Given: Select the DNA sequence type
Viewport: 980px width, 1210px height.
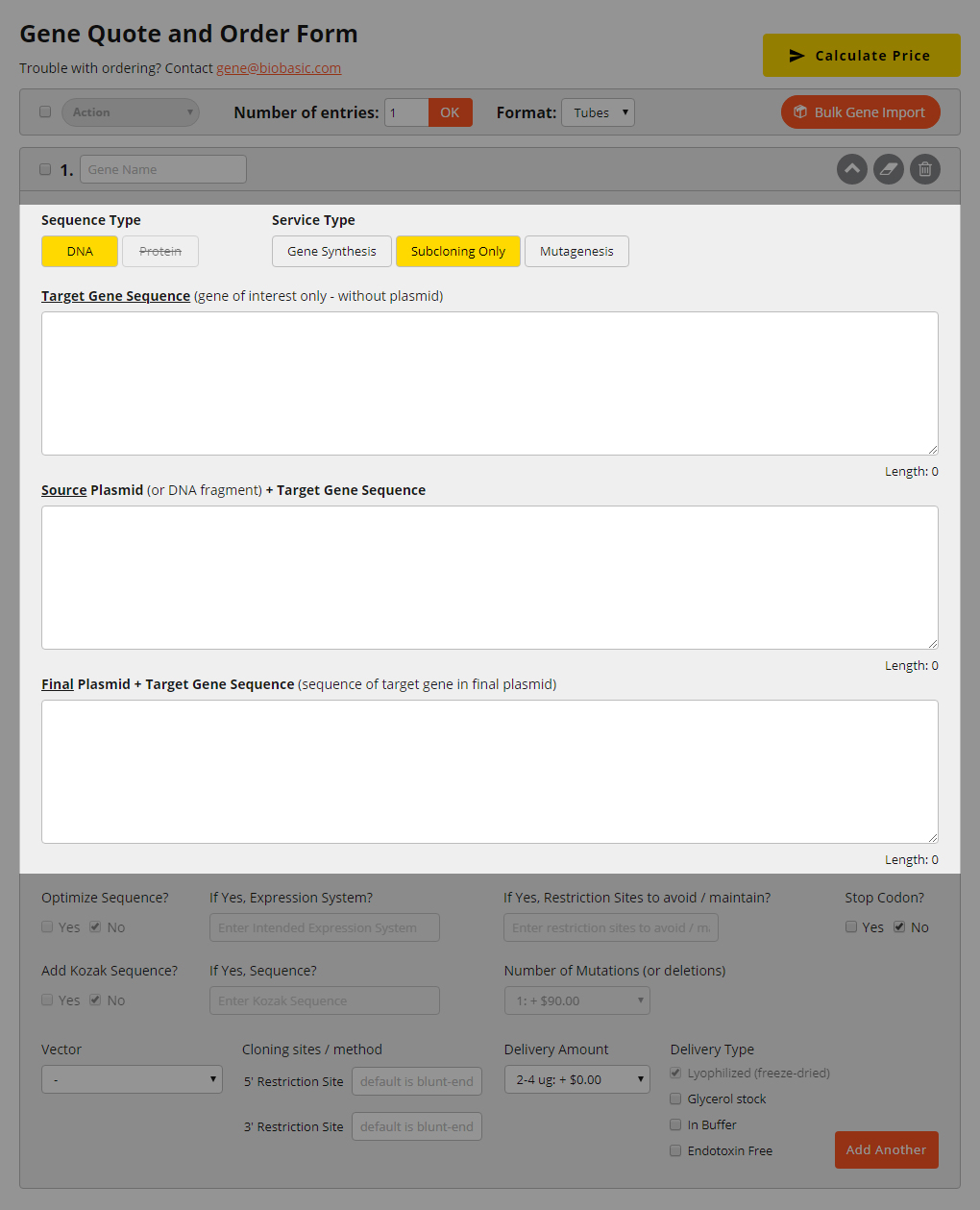Looking at the screenshot, I should [80, 252].
